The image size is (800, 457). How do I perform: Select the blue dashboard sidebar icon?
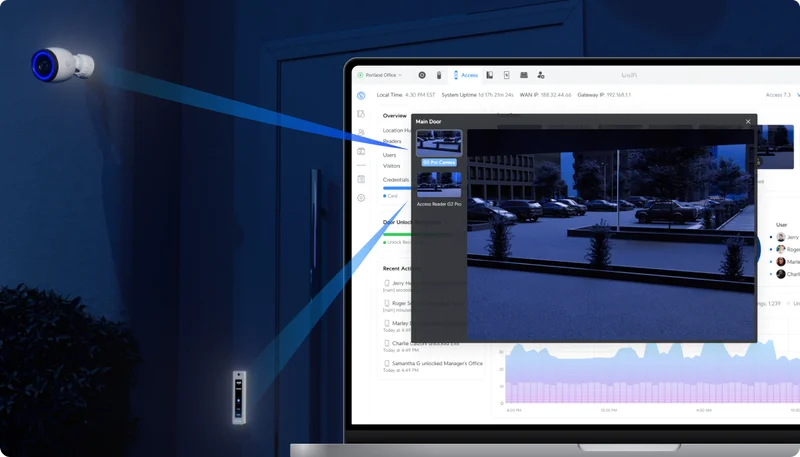[361, 95]
